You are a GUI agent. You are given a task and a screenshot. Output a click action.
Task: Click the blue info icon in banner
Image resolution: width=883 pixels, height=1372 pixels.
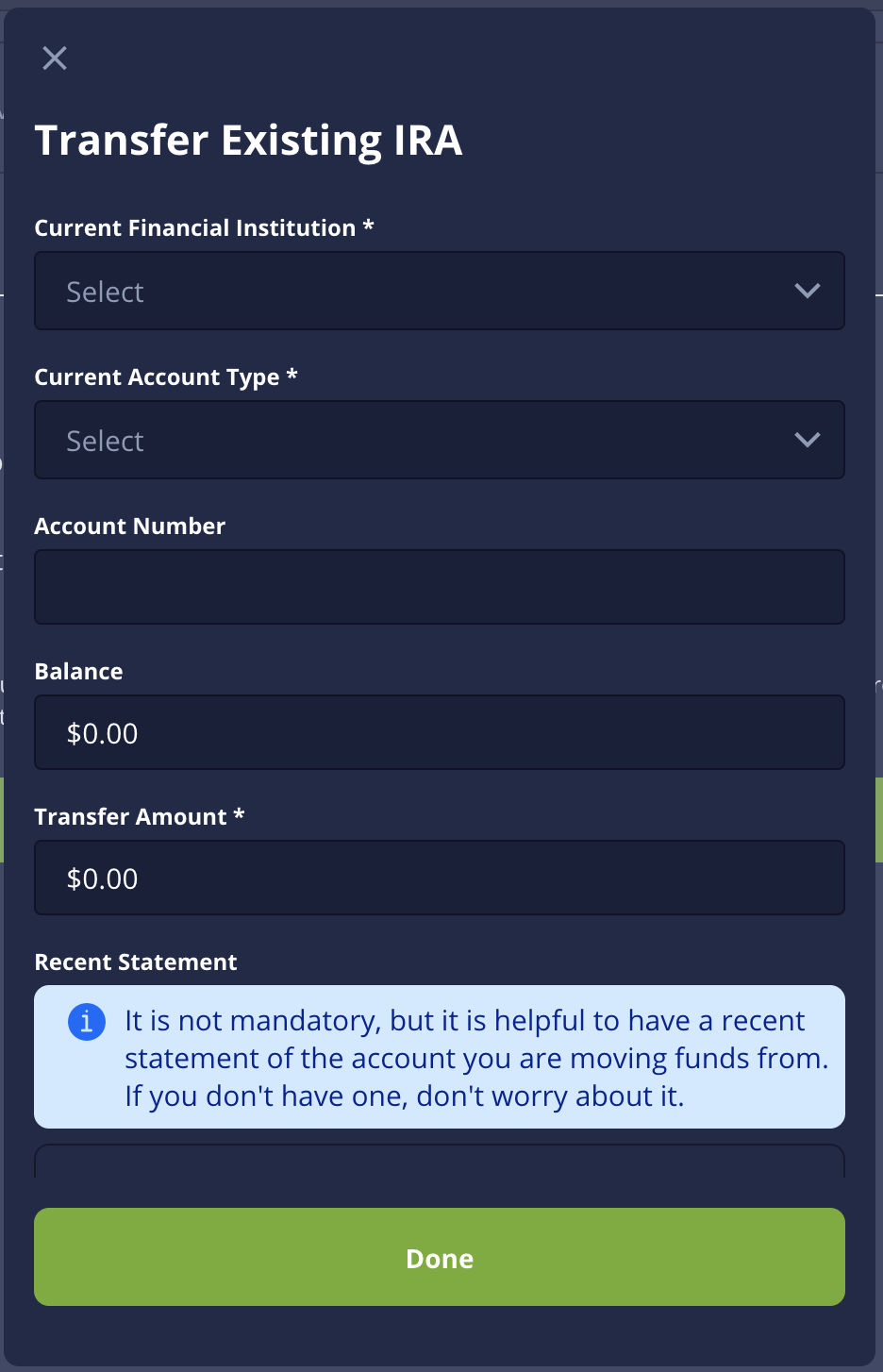click(x=87, y=1021)
